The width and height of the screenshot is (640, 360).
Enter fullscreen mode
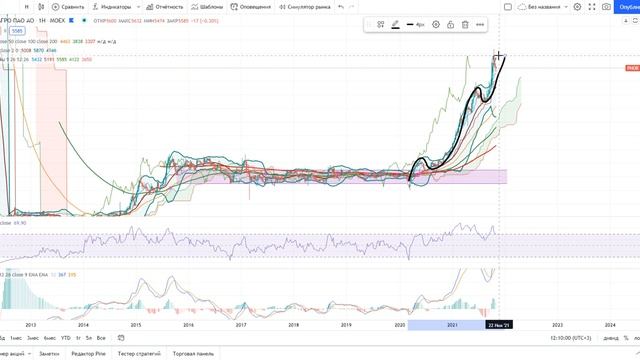[592, 7]
